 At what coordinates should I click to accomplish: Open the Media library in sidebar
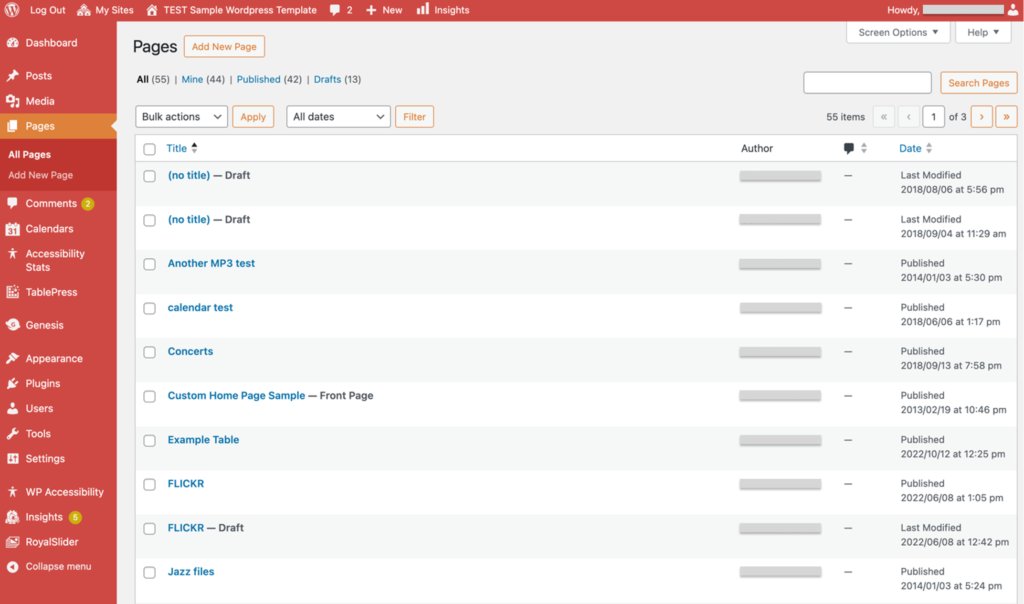(x=40, y=101)
